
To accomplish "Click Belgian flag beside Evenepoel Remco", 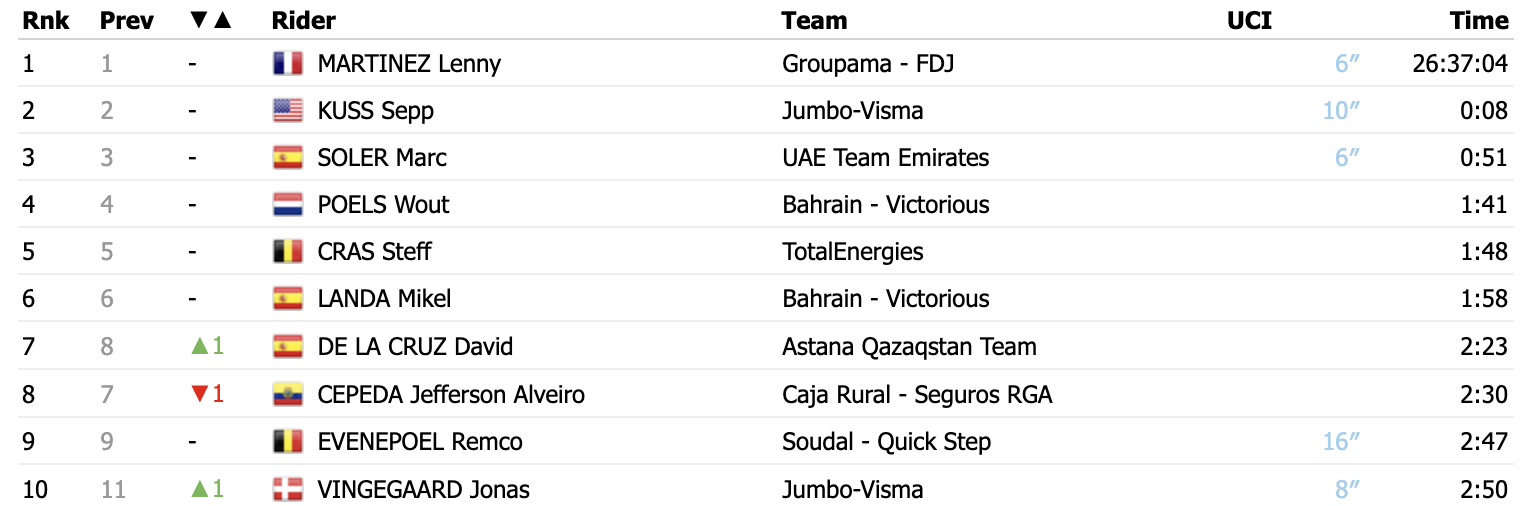I will tap(287, 442).
